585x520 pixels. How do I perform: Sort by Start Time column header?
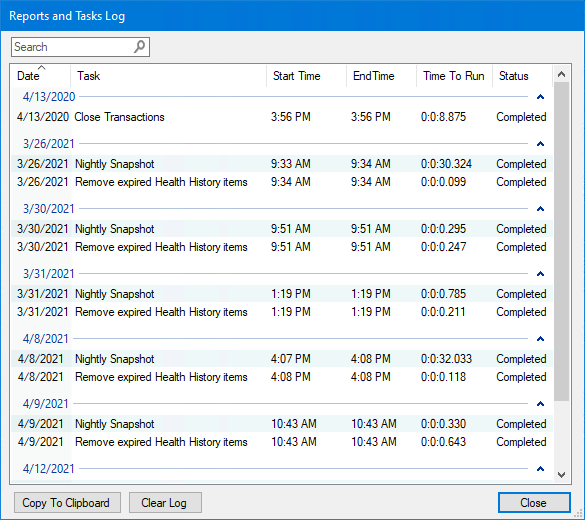tap(306, 76)
